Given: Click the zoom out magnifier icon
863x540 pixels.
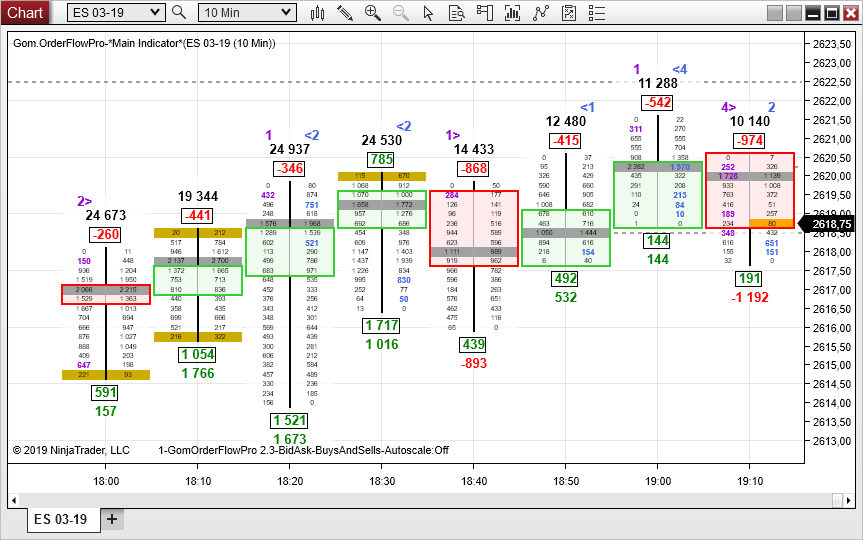Looking at the screenshot, I should 401,13.
